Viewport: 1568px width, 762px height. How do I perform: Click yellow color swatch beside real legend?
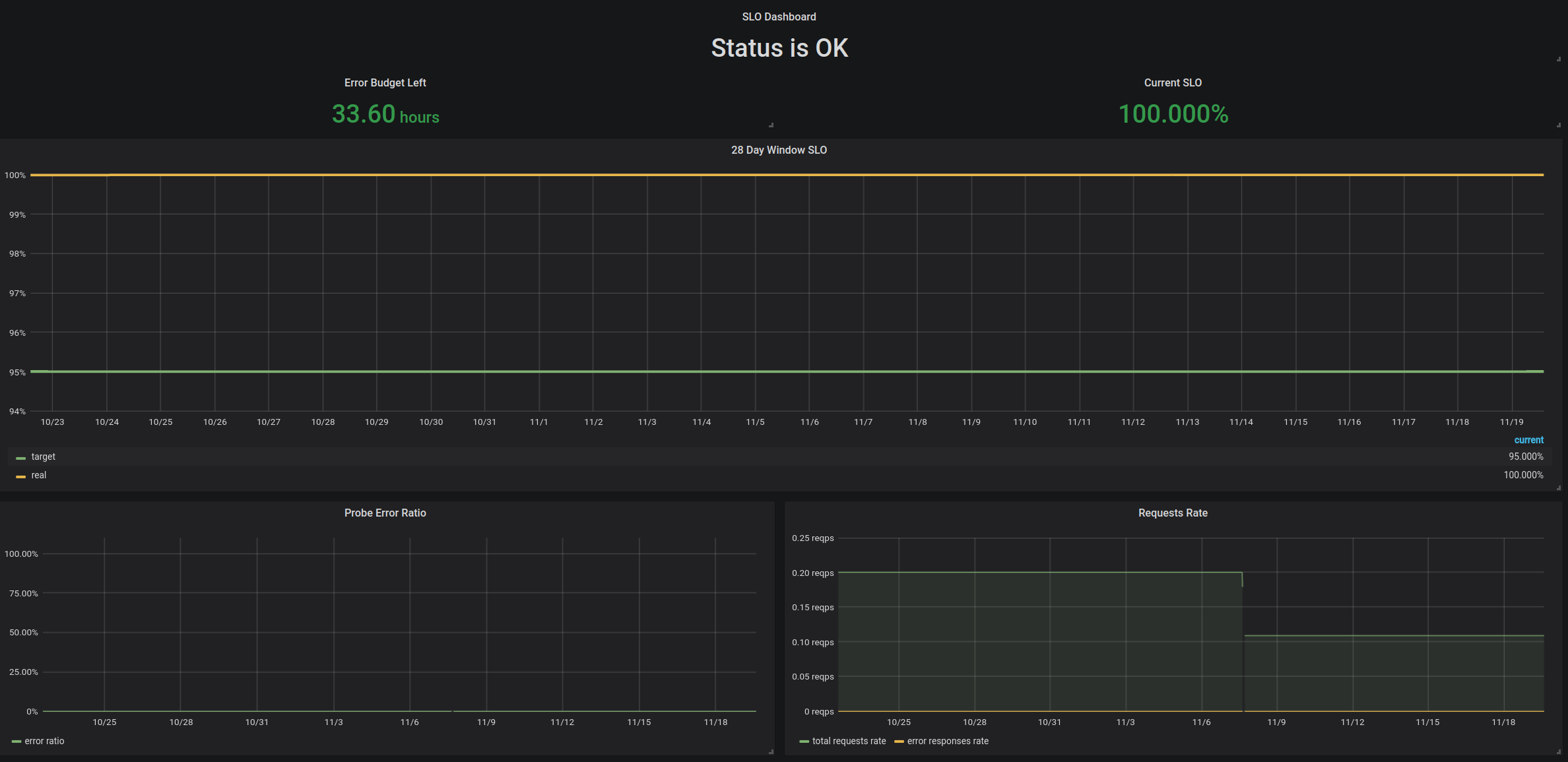20,476
